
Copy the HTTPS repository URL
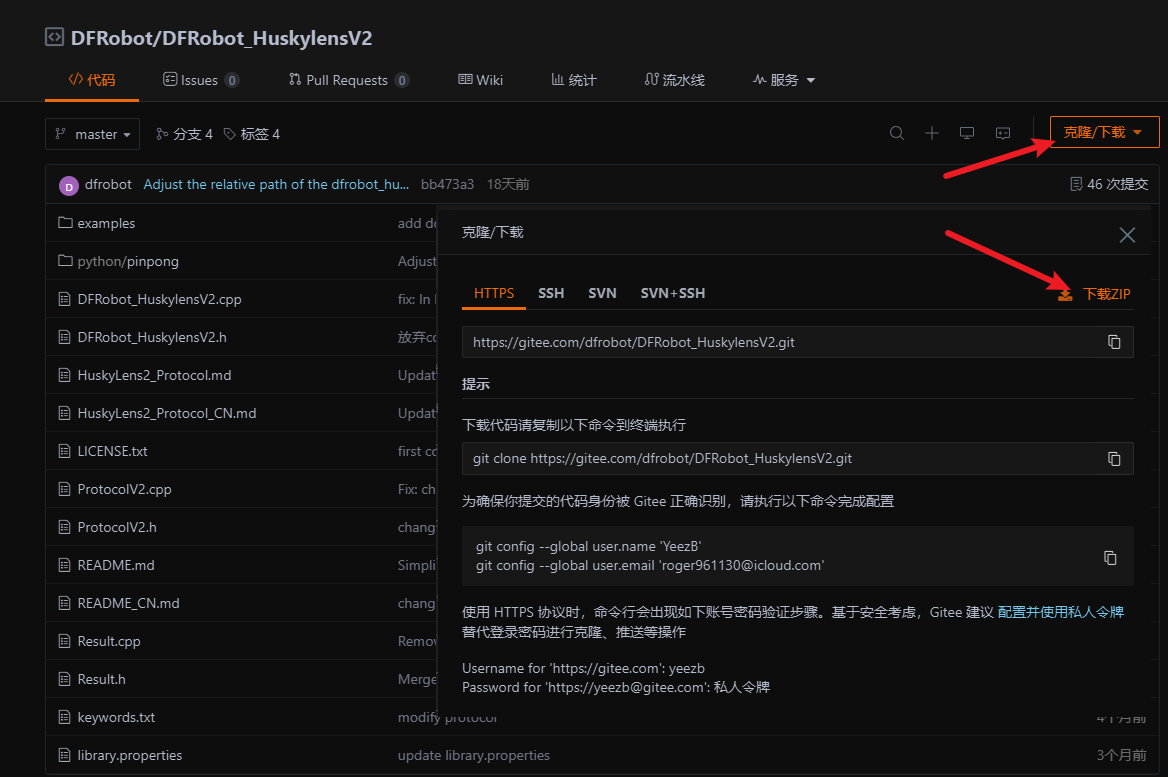click(1114, 342)
